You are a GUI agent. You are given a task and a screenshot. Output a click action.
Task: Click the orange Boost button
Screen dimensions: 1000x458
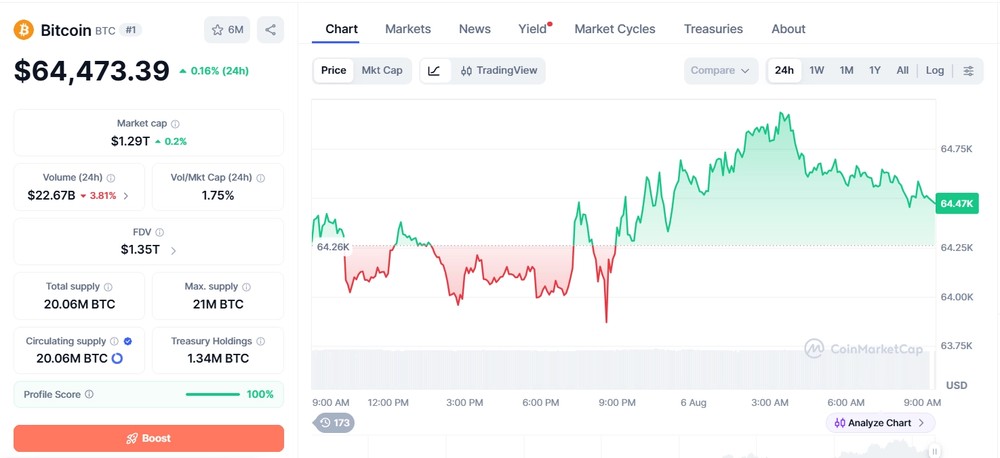point(149,438)
